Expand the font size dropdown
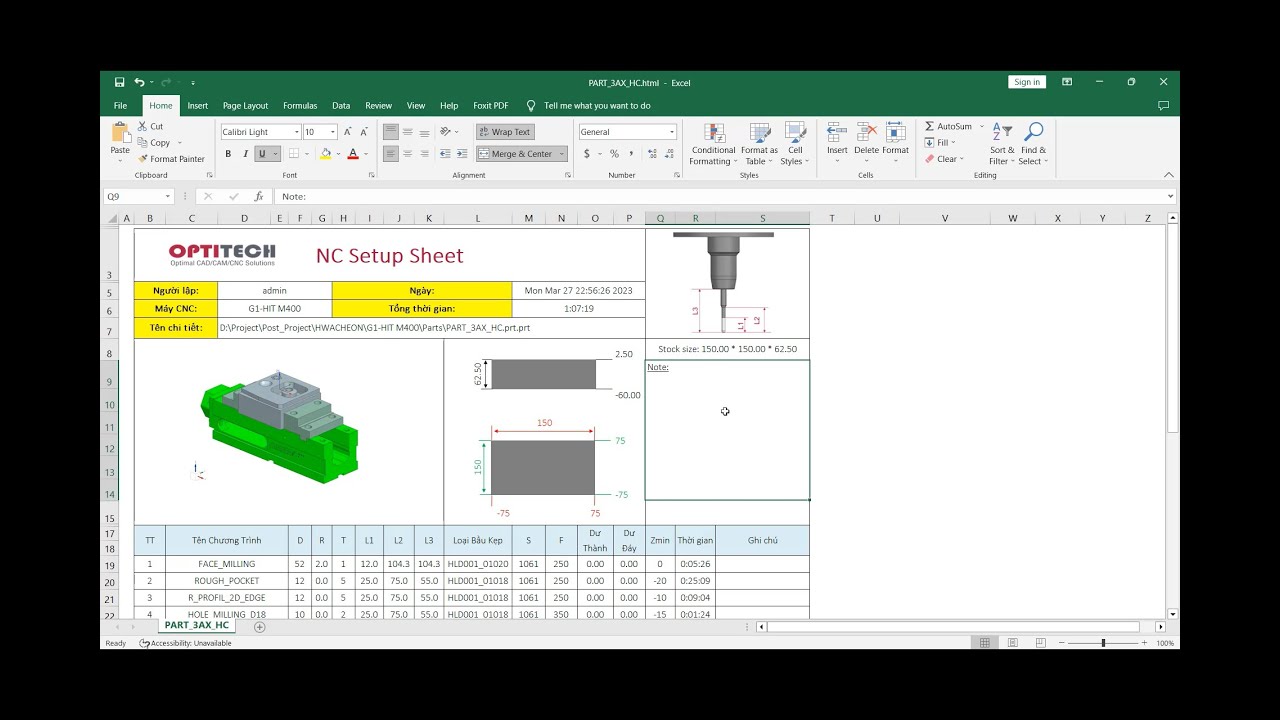This screenshot has width=1280, height=720. [333, 132]
